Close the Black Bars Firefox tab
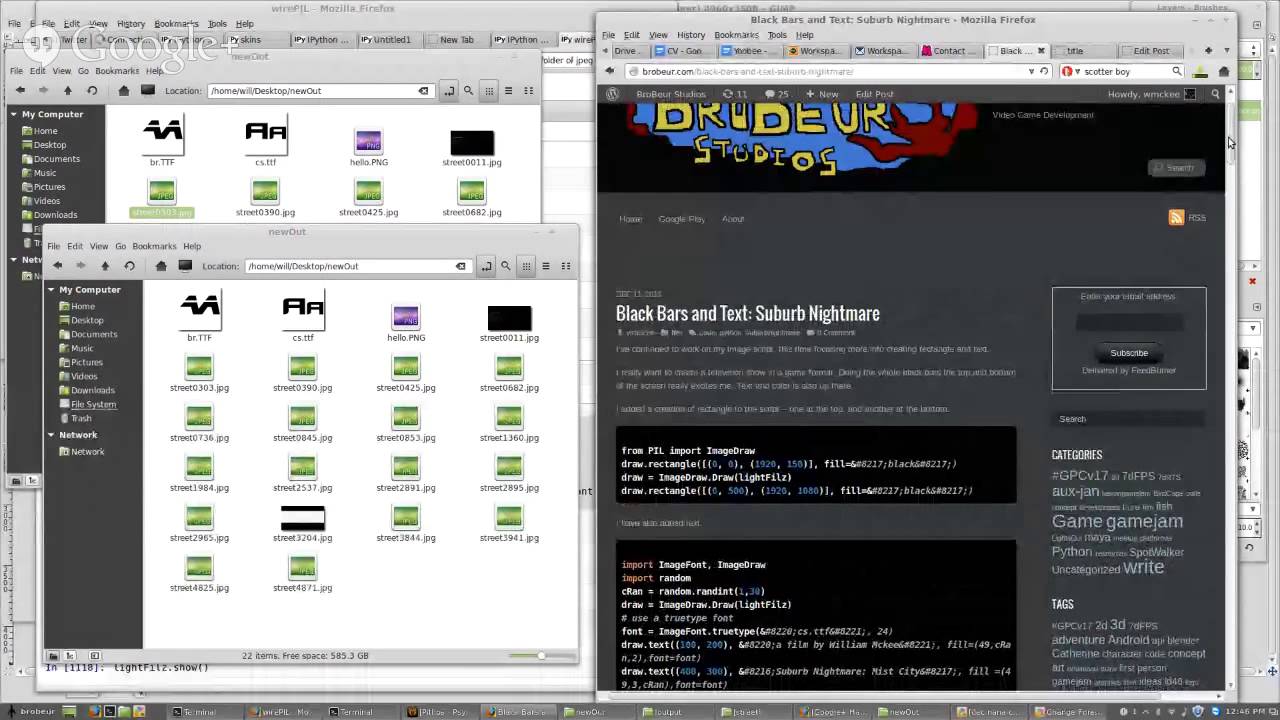Image resolution: width=1280 pixels, height=720 pixels. (x=1041, y=51)
